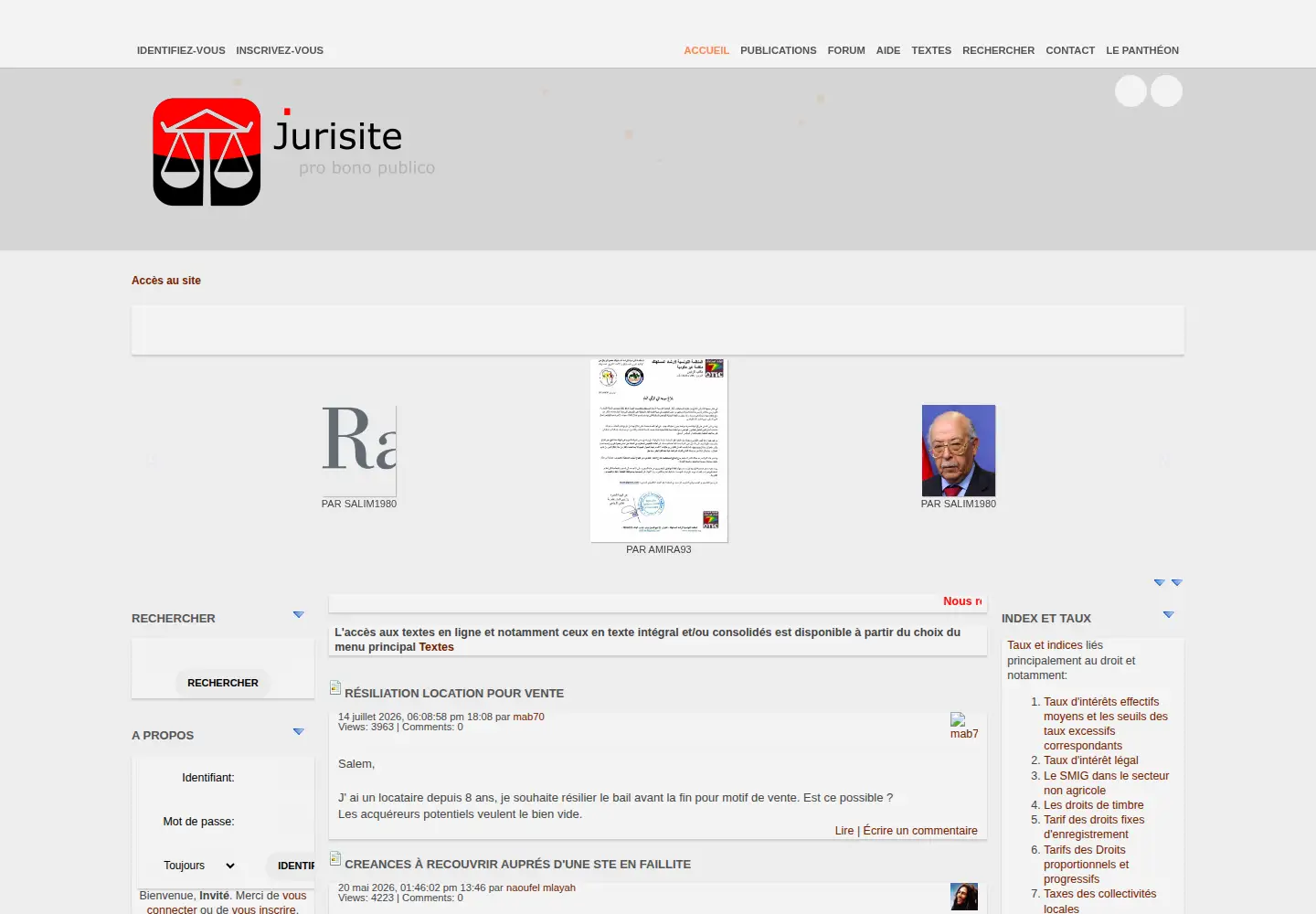Open the Ra thumbnail by SALIM1980
This screenshot has height=914, width=1316.
(359, 451)
